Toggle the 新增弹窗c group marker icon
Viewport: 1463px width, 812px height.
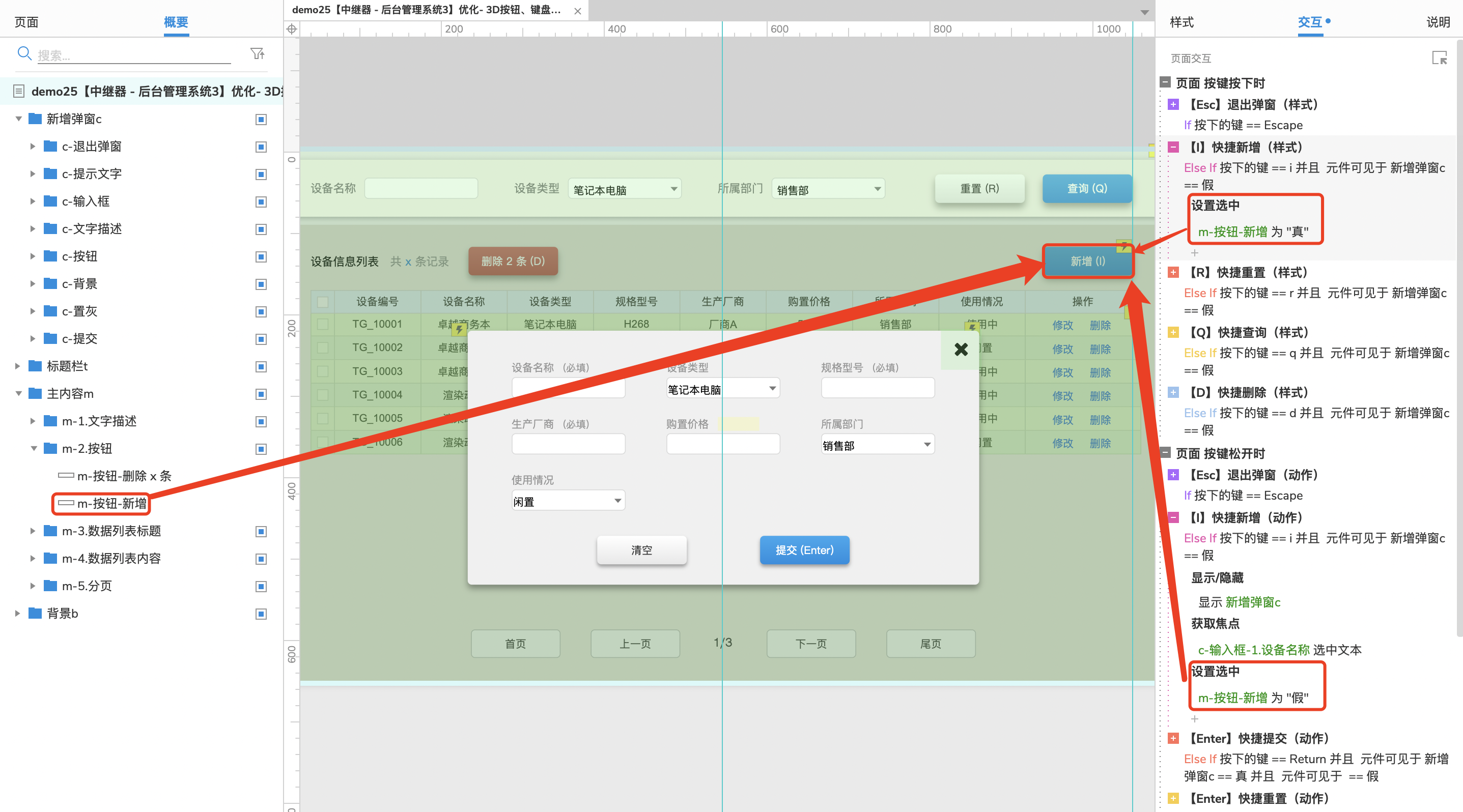(261, 119)
